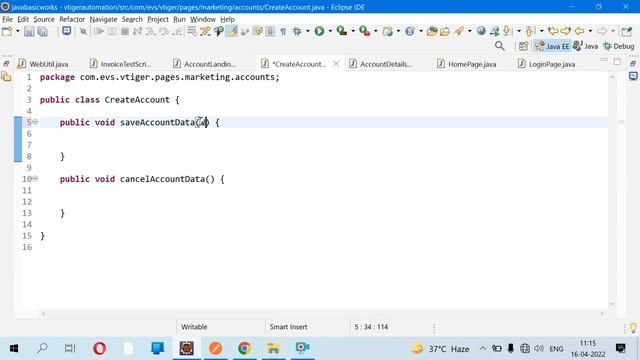Open the Debug configurations dropdown arrow
Image resolution: width=640 pixels, height=360 pixels.
(308, 31)
